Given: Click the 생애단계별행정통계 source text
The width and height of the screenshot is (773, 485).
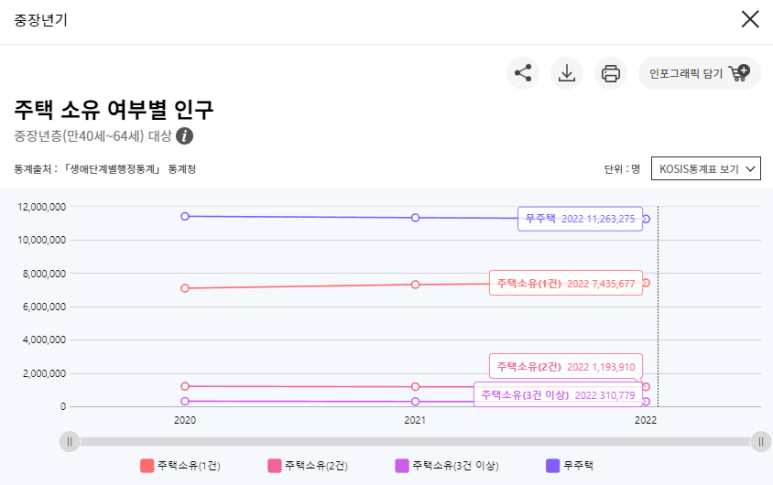Looking at the screenshot, I should pyautogui.click(x=113, y=169).
